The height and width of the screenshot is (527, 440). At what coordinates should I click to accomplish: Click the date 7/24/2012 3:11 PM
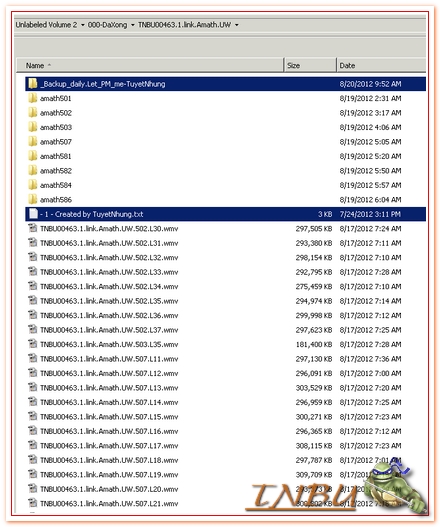point(370,214)
